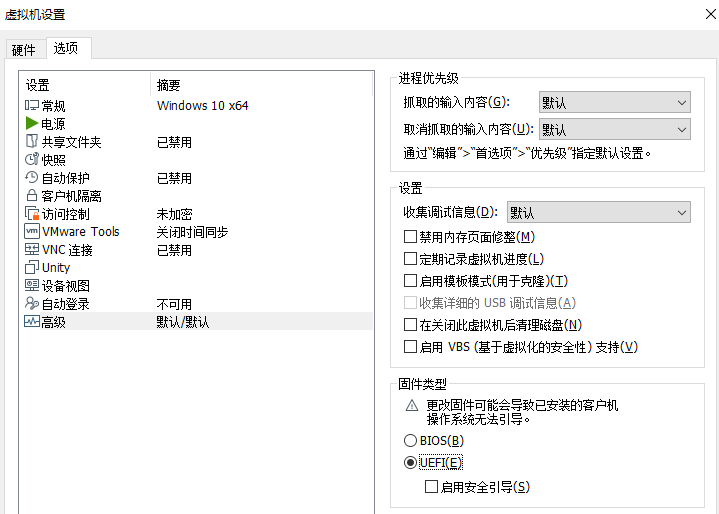Click the 不可用 summary value

coord(174,304)
